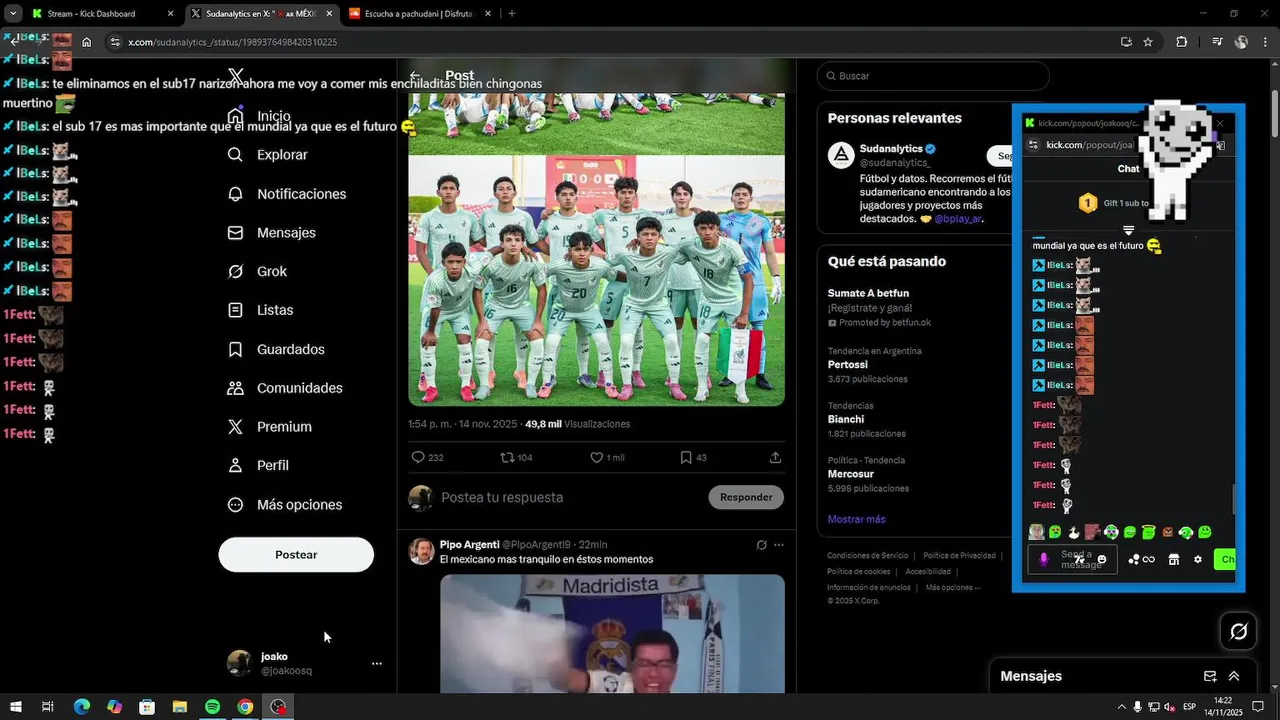Click the Buscar search box
Image resolution: width=1280 pixels, height=720 pixels.
coord(933,76)
